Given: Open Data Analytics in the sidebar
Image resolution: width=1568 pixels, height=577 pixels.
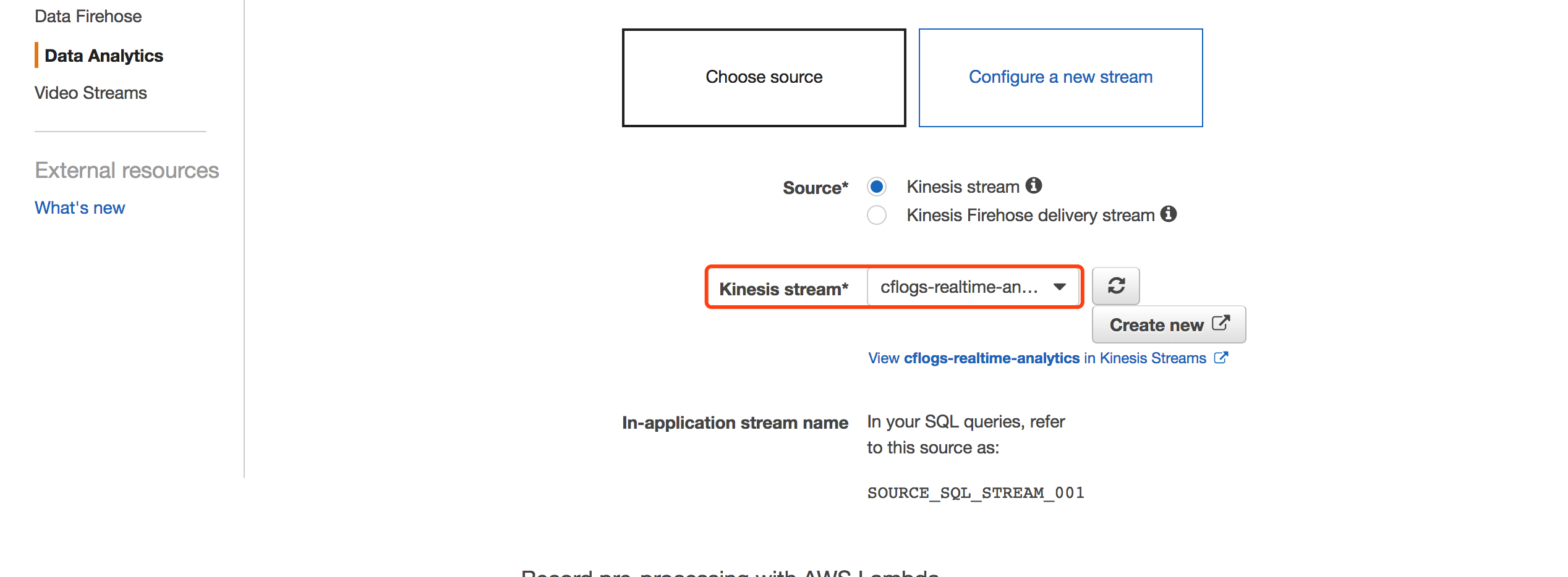Looking at the screenshot, I should pyautogui.click(x=104, y=56).
